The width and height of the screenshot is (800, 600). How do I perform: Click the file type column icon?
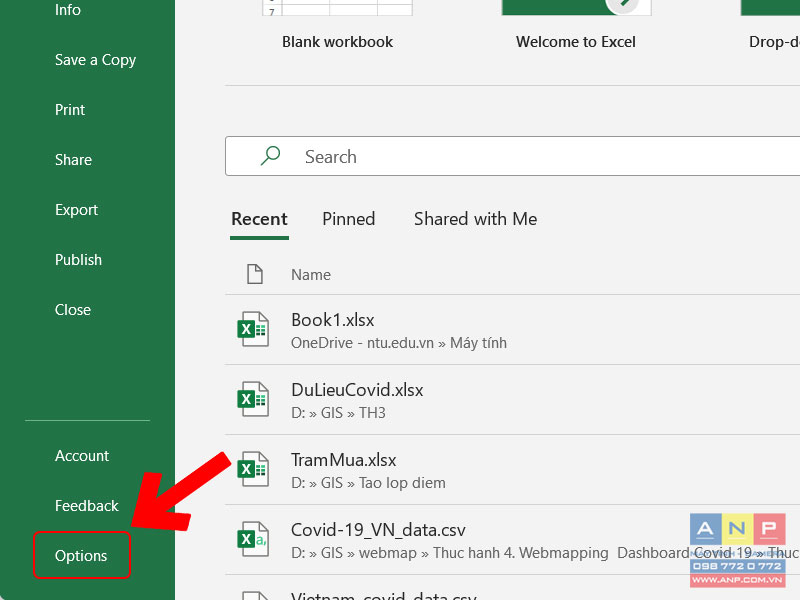[255, 274]
